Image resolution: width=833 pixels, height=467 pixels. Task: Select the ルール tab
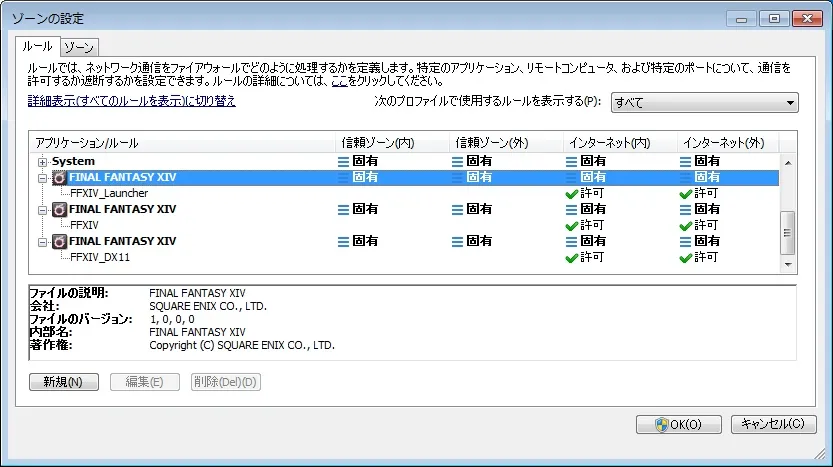click(x=37, y=46)
